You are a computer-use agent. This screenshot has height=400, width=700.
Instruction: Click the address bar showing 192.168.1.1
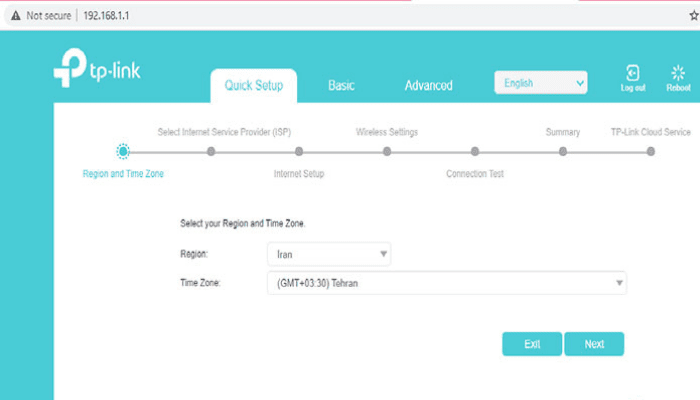click(300, 16)
